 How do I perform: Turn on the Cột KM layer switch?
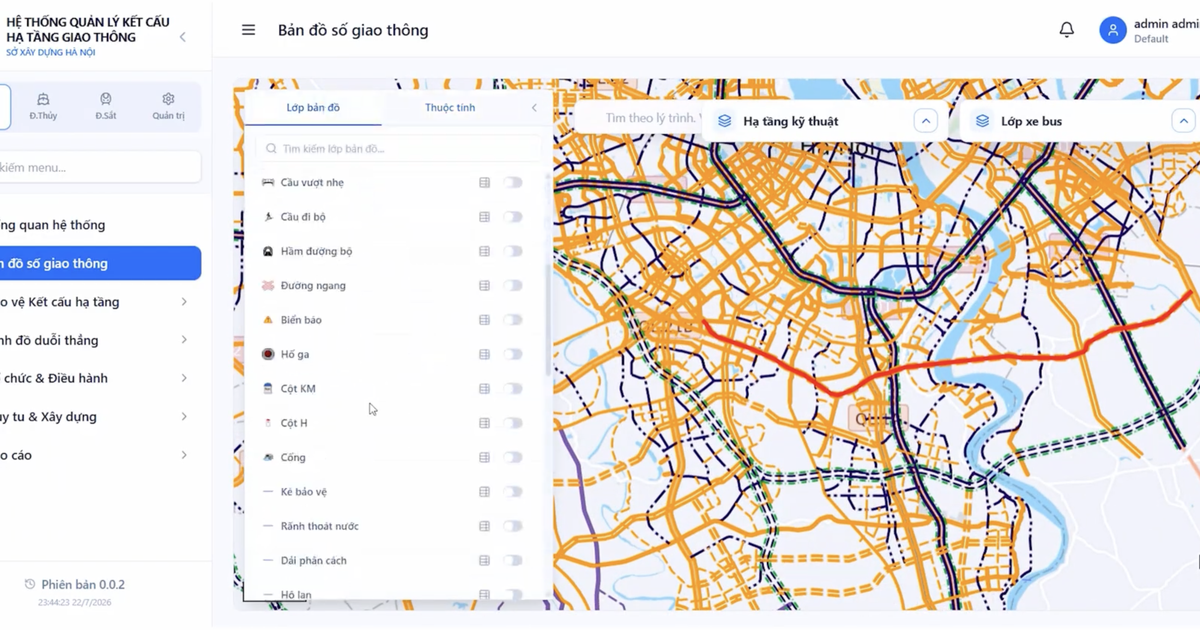pos(513,388)
